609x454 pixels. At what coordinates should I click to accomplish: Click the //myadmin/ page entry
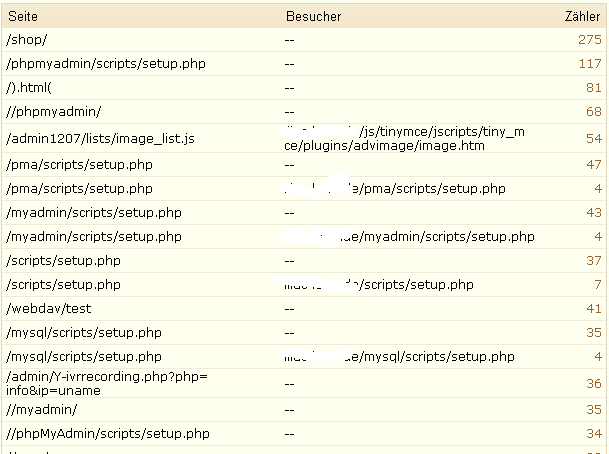(41, 409)
